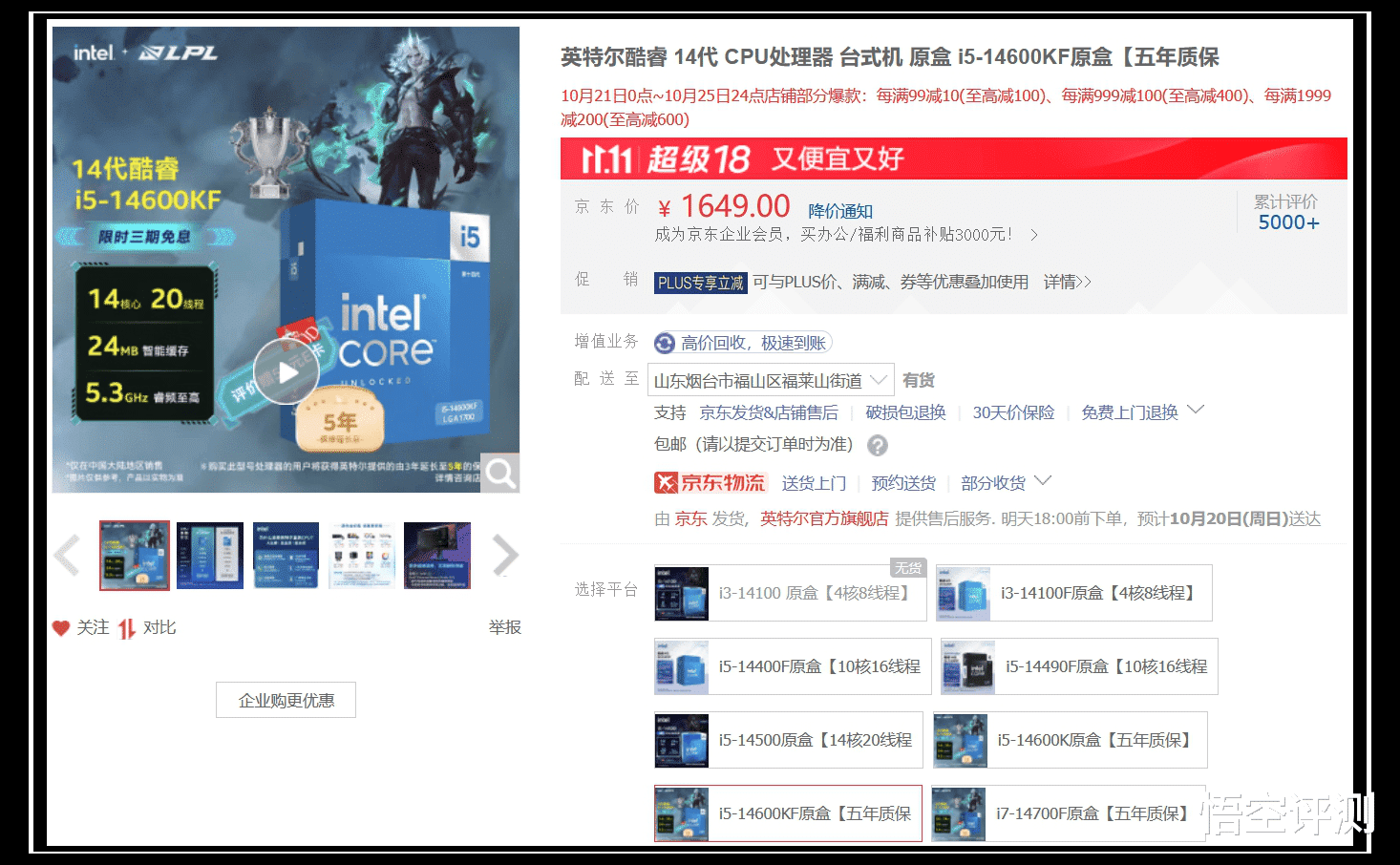Click the recycle icon next to 高价回收

[x=663, y=342]
